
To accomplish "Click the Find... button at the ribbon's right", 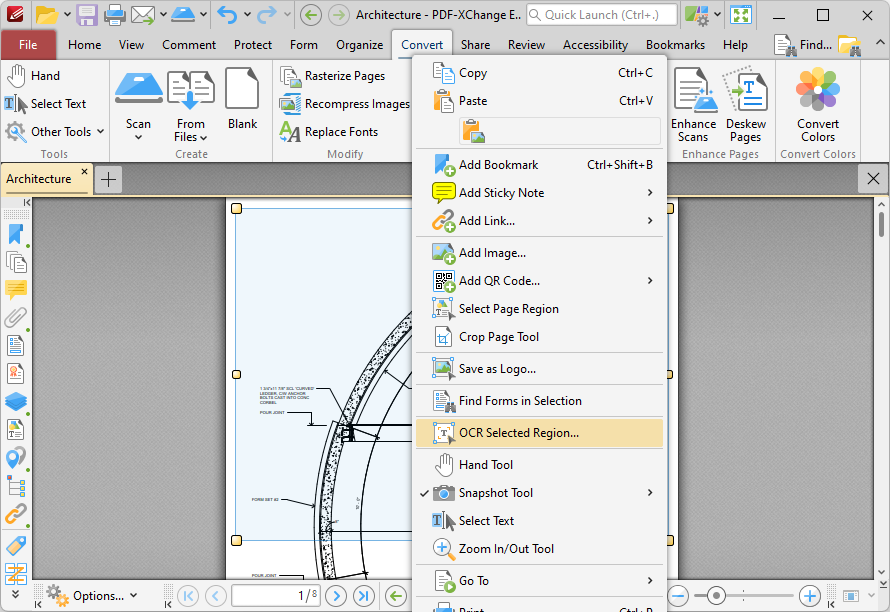I will pyautogui.click(x=803, y=45).
